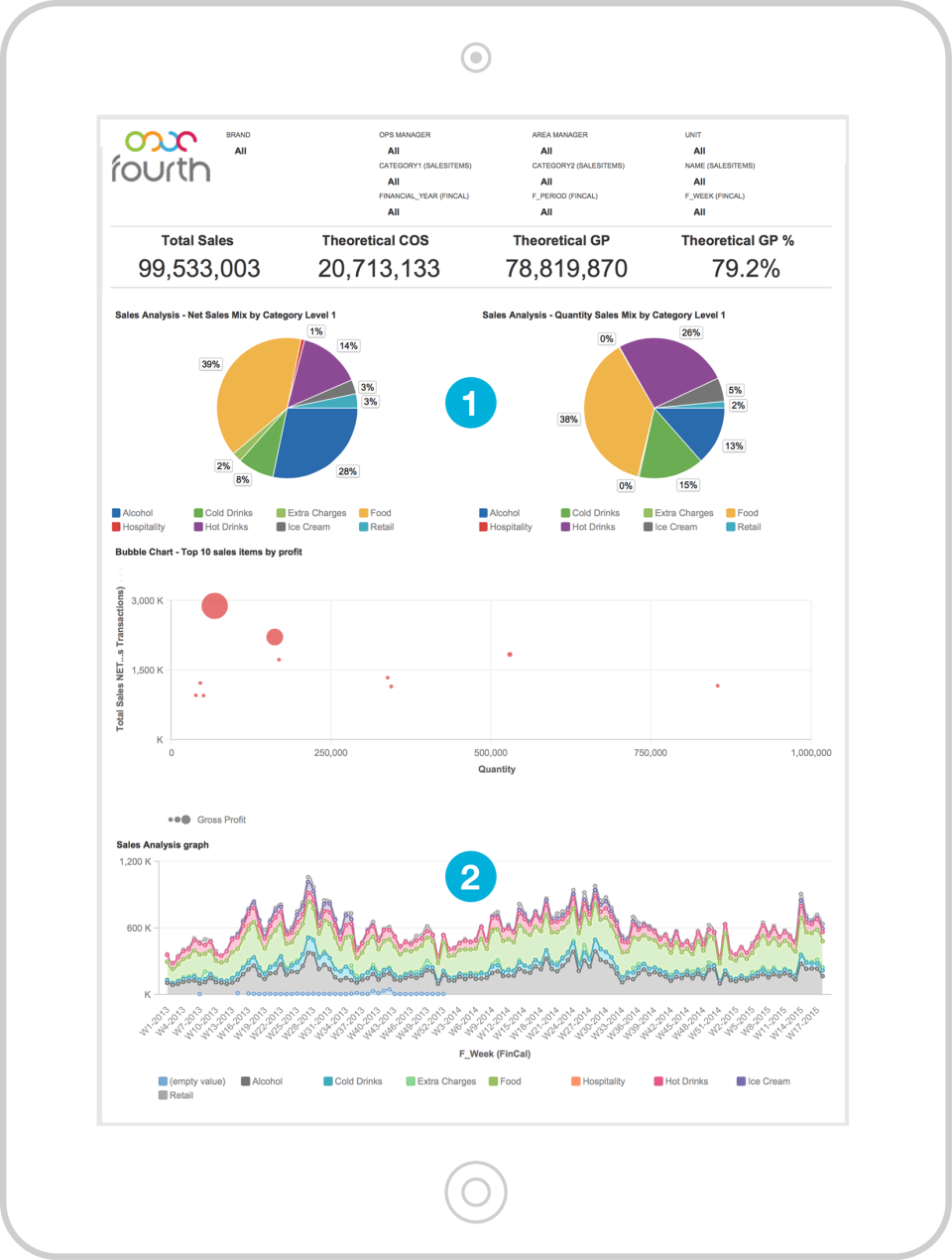Open the F_WEEK (FINCAL) filter
The image size is (952, 1260).
(x=699, y=212)
